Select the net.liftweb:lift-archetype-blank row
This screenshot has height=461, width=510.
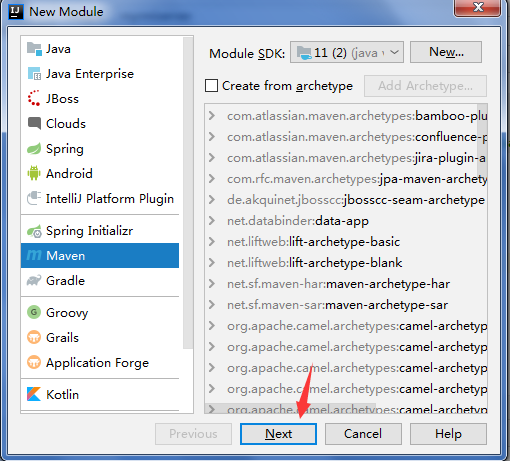tap(346, 263)
